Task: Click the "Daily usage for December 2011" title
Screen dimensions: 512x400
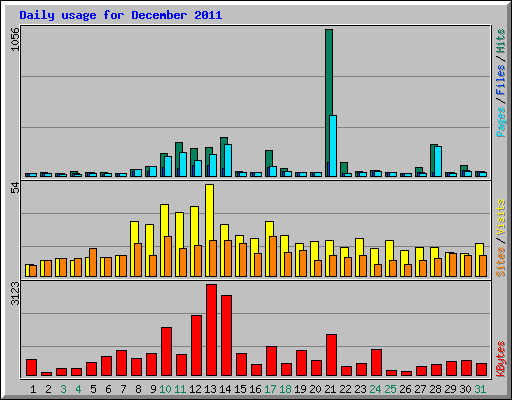Action: click(x=121, y=15)
